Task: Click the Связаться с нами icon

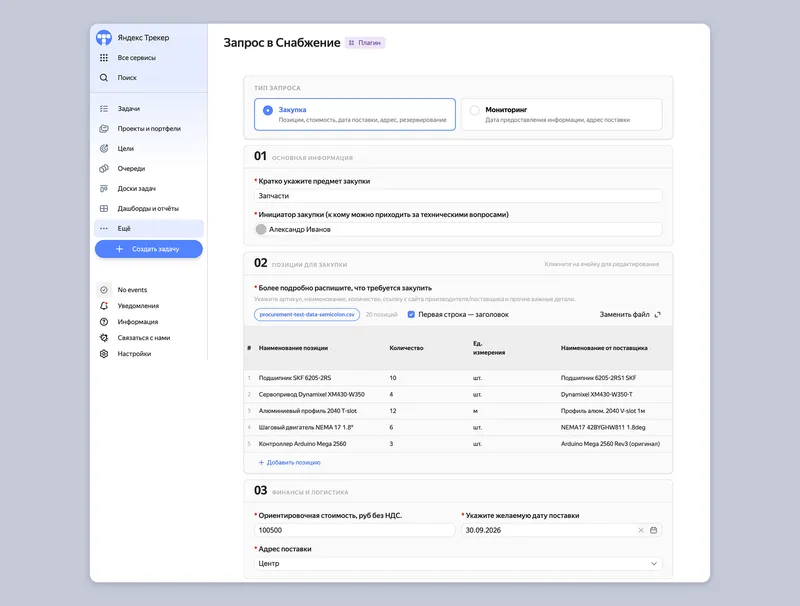Action: point(104,338)
